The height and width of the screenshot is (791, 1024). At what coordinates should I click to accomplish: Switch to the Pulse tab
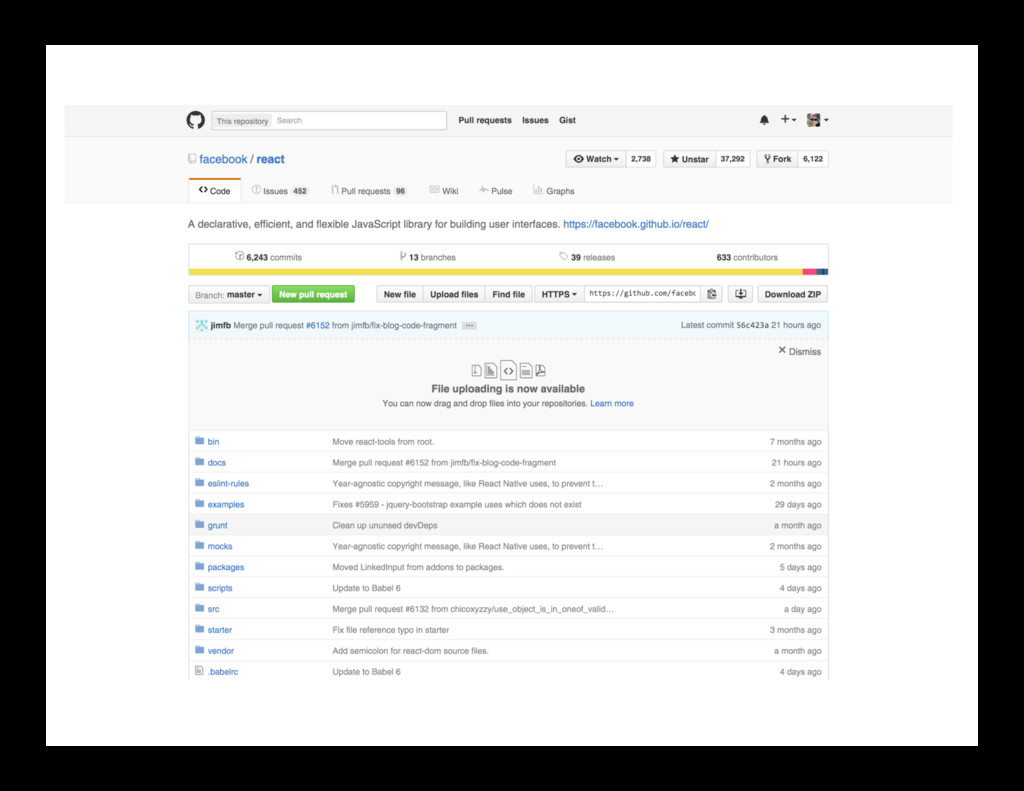click(x=495, y=191)
